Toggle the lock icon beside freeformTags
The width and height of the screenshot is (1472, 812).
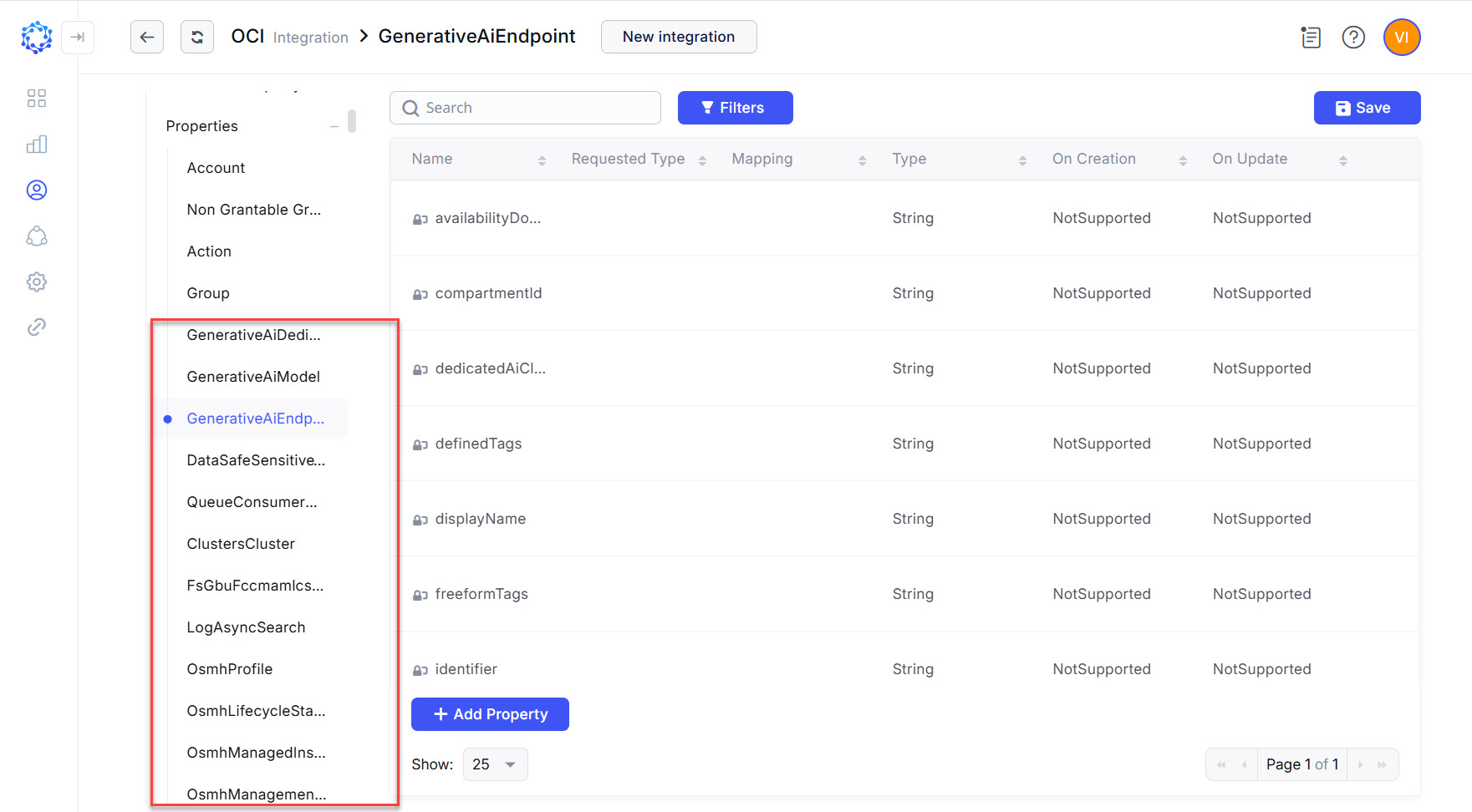point(420,595)
